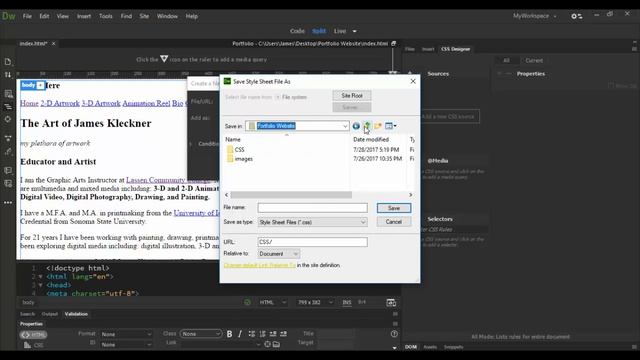This screenshot has width=640, height=360.
Task: Switch to Live view
Action: coord(340,31)
